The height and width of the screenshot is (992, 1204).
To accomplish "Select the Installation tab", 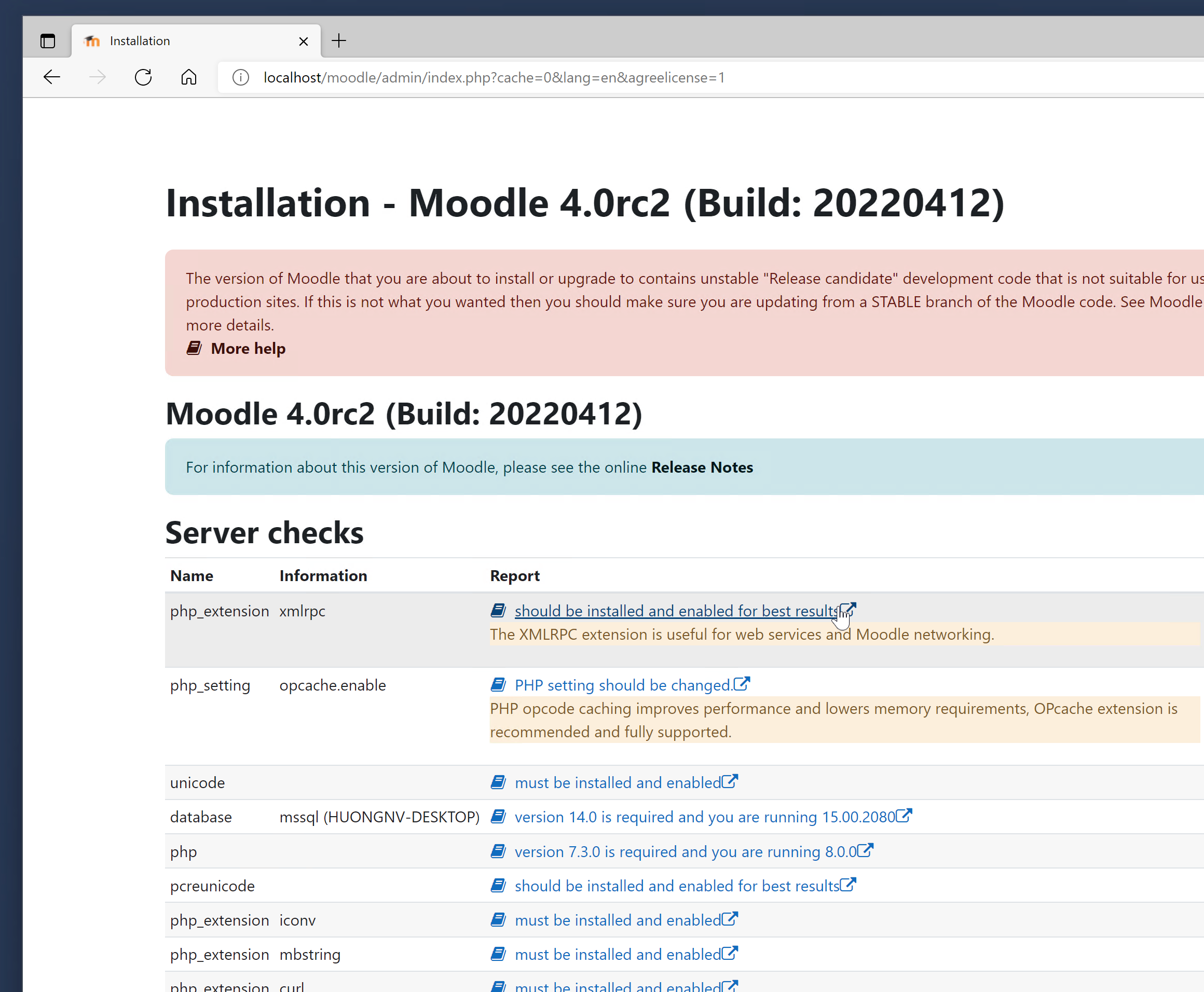I will click(196, 41).
